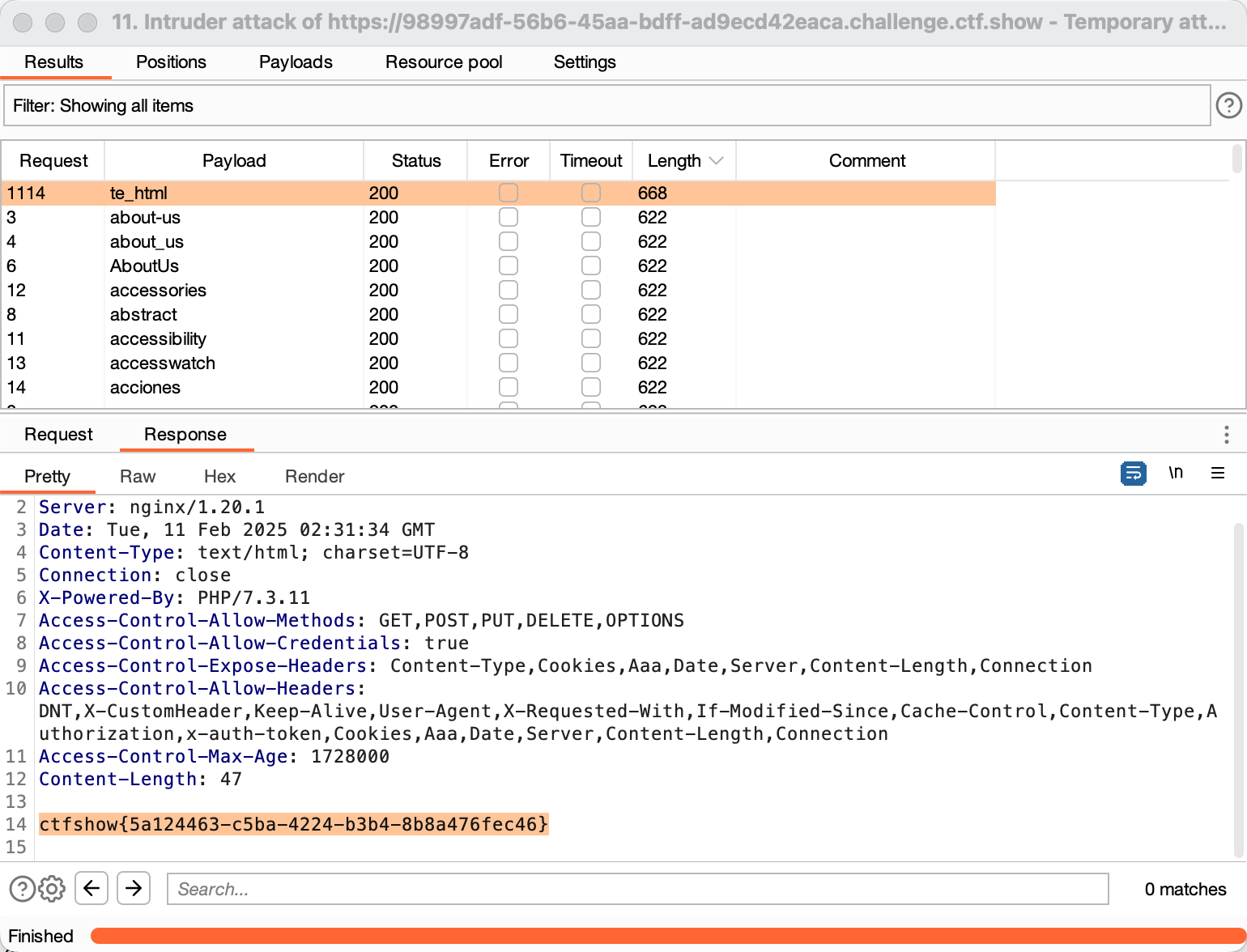Click the Access-Control-Max-Age header line
Image resolution: width=1247 pixels, height=952 pixels.
coord(214,756)
